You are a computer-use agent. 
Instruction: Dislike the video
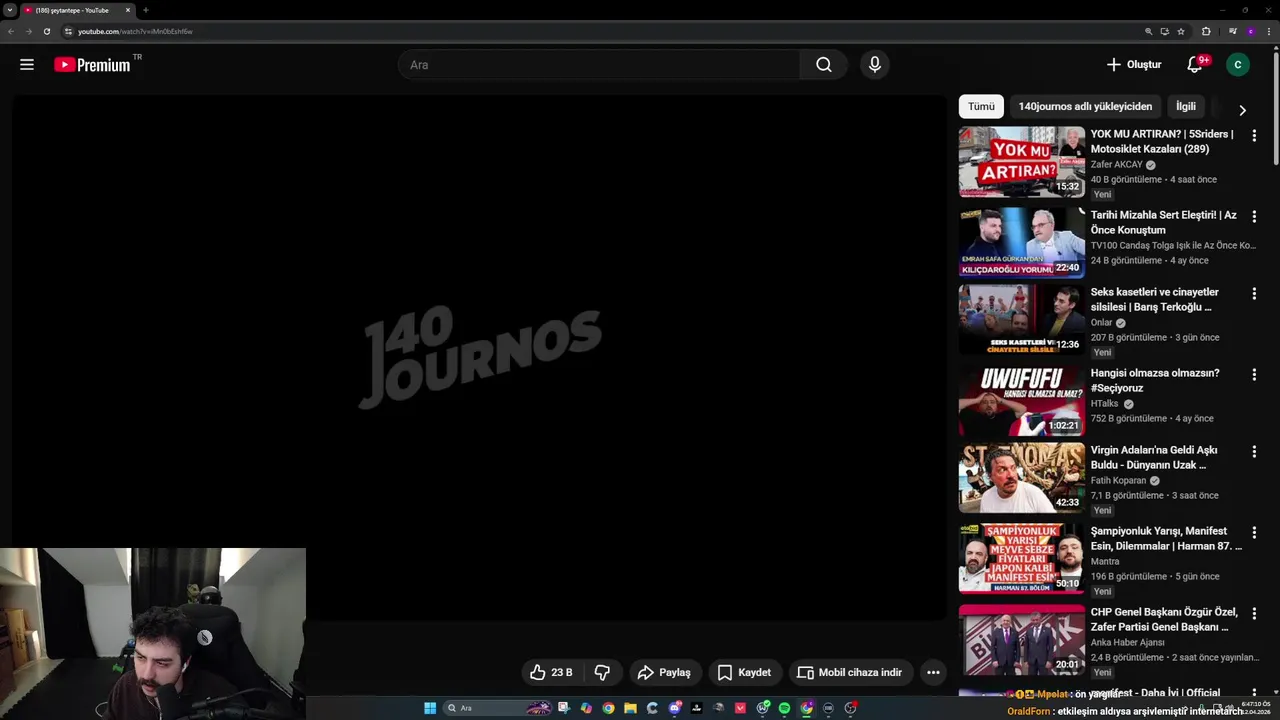(602, 672)
